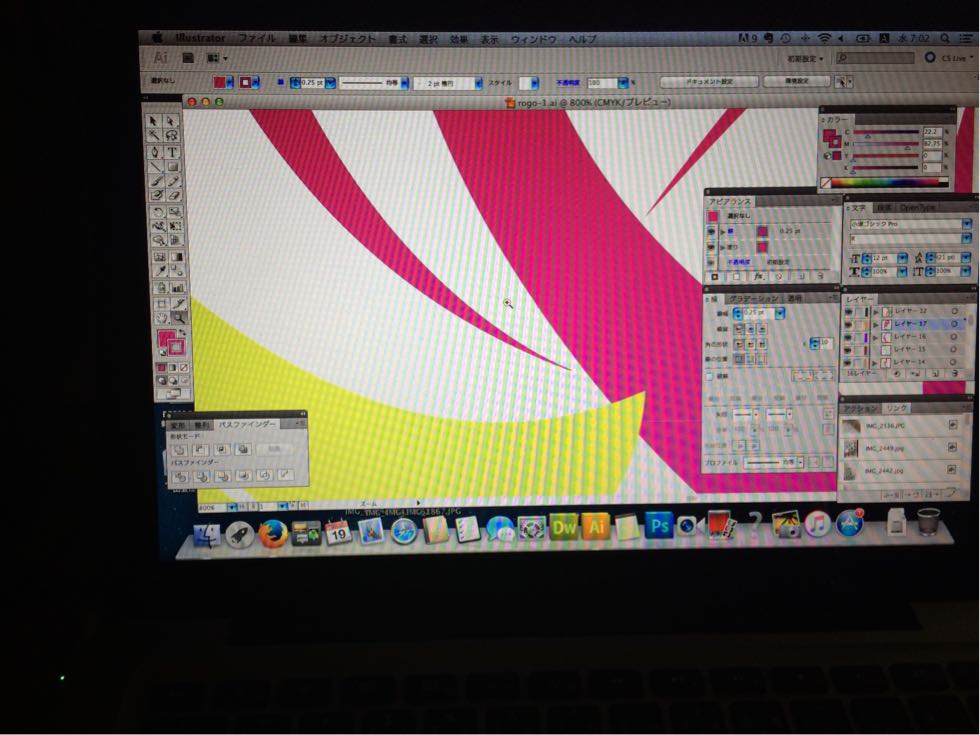Switch to the グラデーション tab

coord(753,299)
